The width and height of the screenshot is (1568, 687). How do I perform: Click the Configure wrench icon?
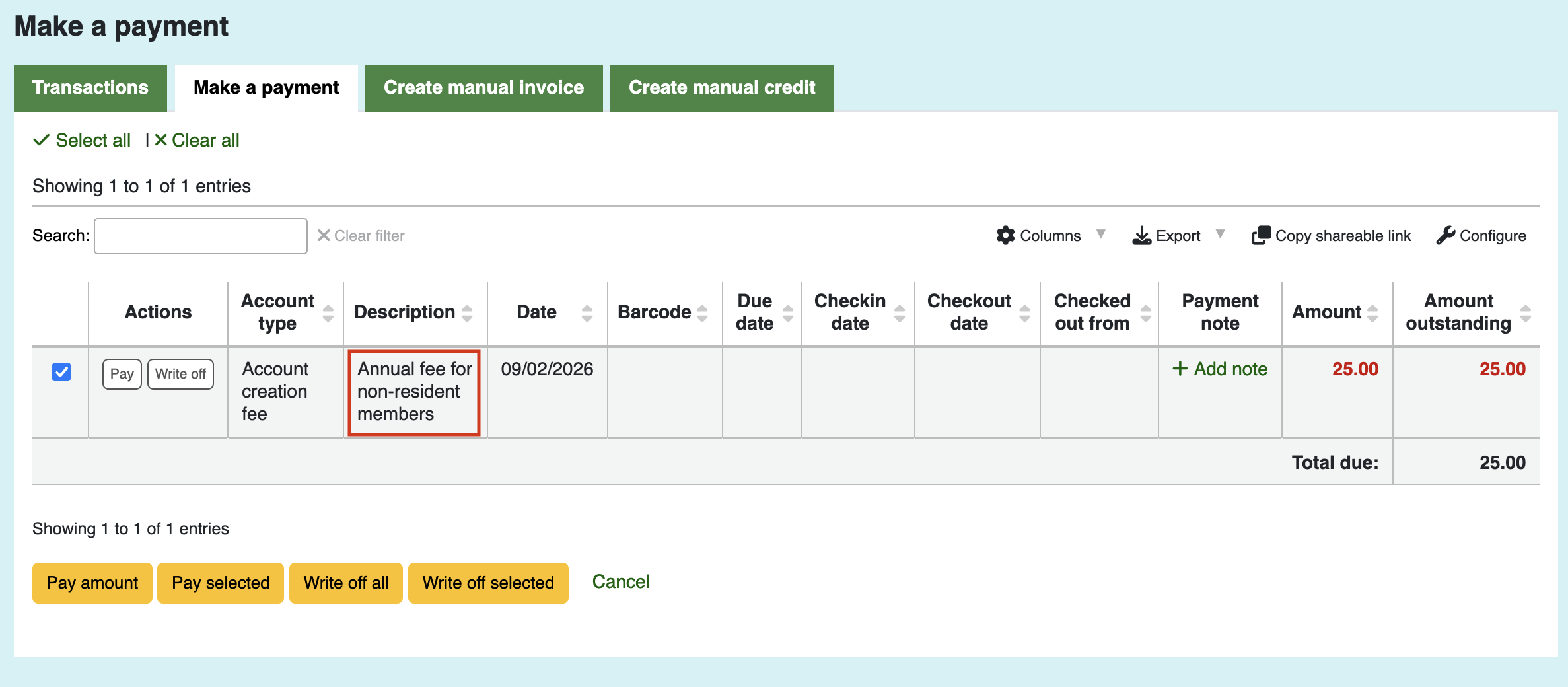1445,236
